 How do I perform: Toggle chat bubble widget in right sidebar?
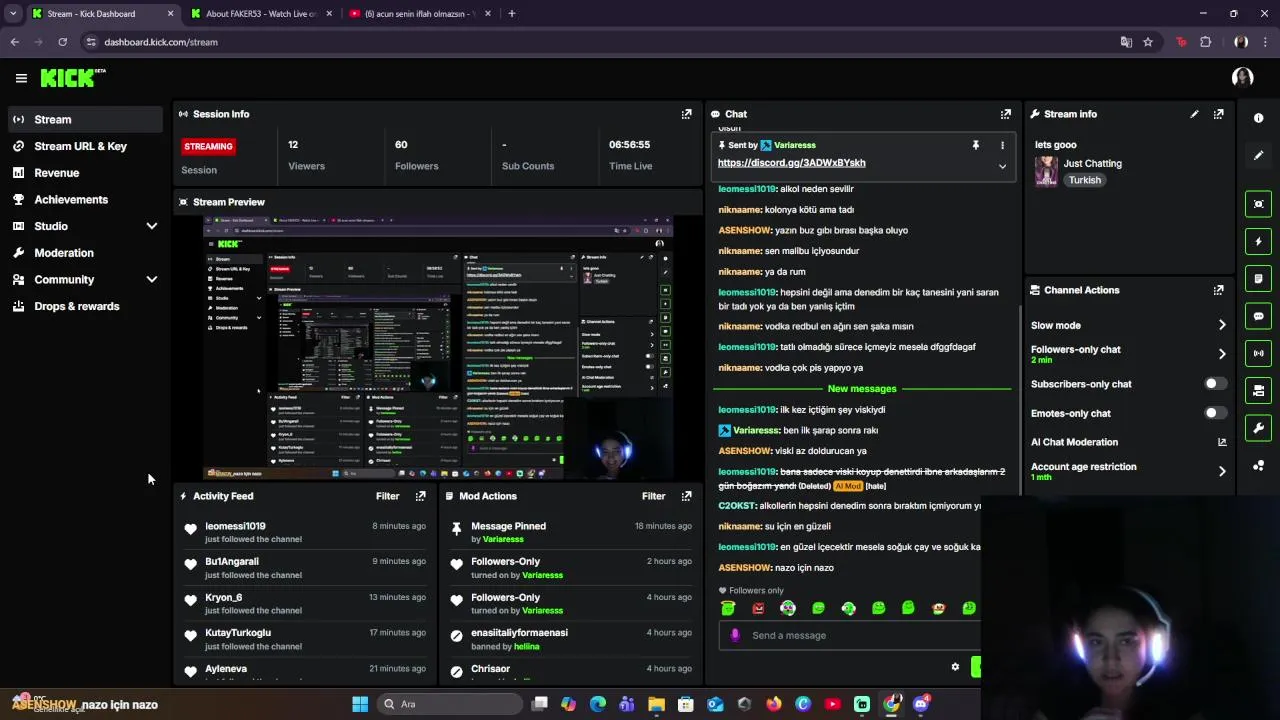1258,316
